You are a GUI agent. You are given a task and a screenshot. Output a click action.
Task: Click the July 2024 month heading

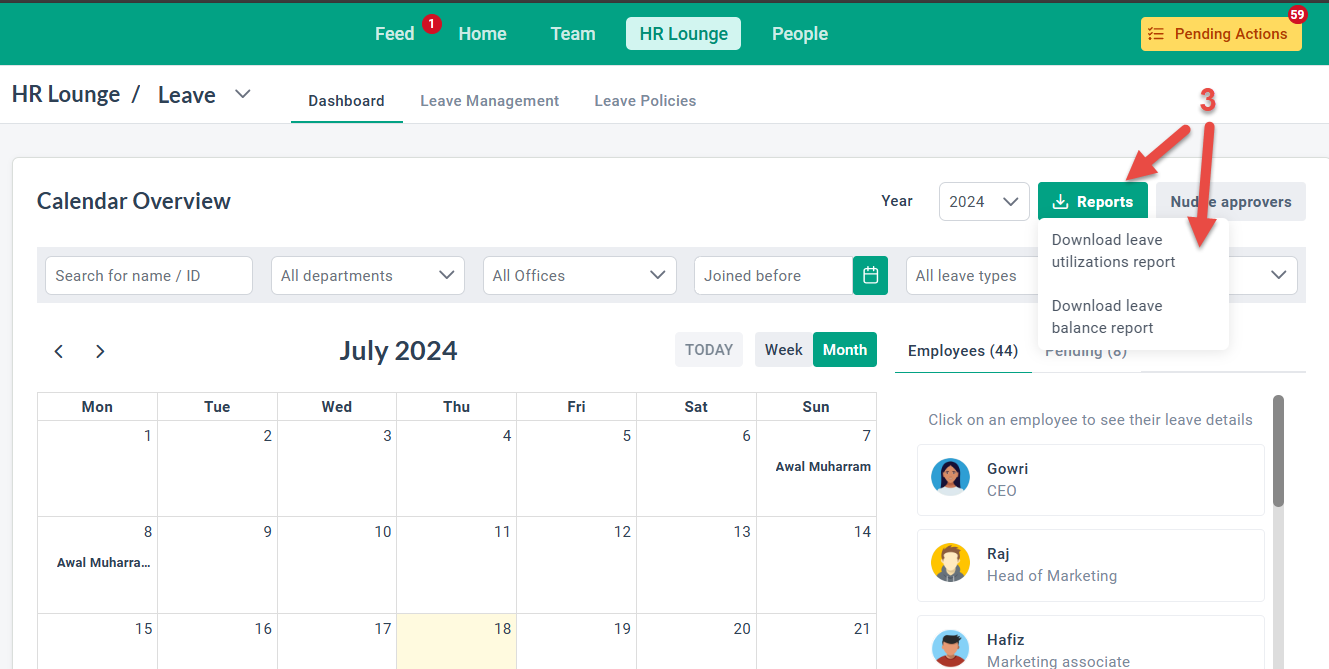[x=398, y=351]
